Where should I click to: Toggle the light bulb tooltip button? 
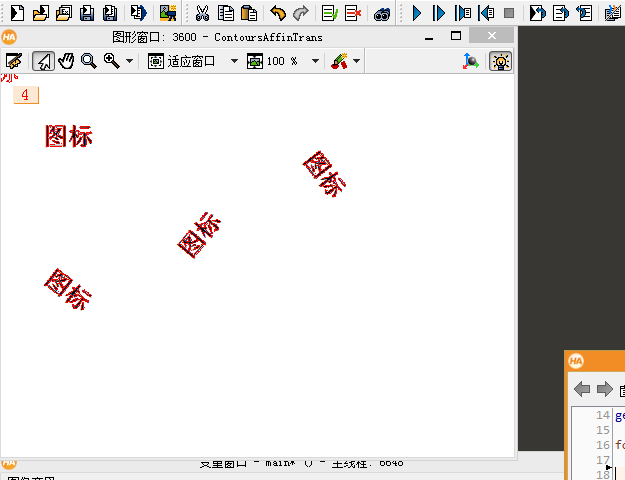(x=500, y=61)
